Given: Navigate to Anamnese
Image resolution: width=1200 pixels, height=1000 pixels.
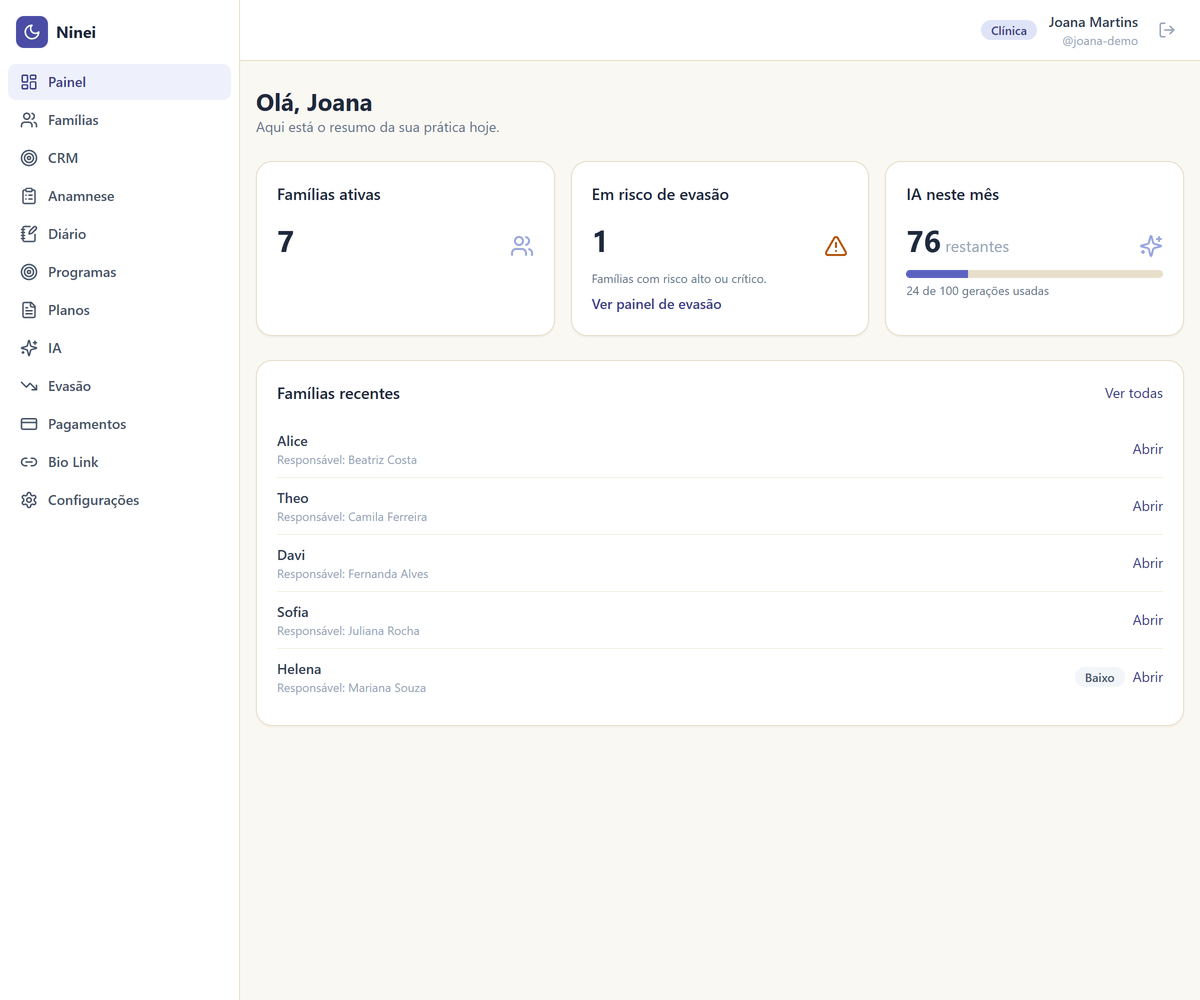Looking at the screenshot, I should (119, 196).
